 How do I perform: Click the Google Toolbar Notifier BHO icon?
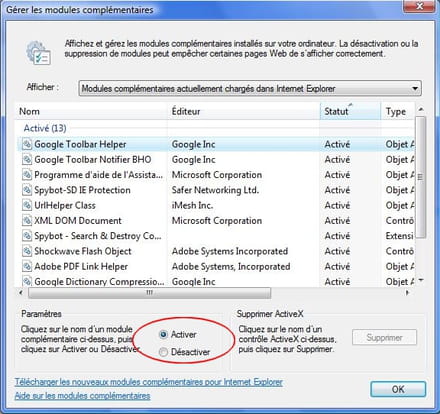pos(27,160)
